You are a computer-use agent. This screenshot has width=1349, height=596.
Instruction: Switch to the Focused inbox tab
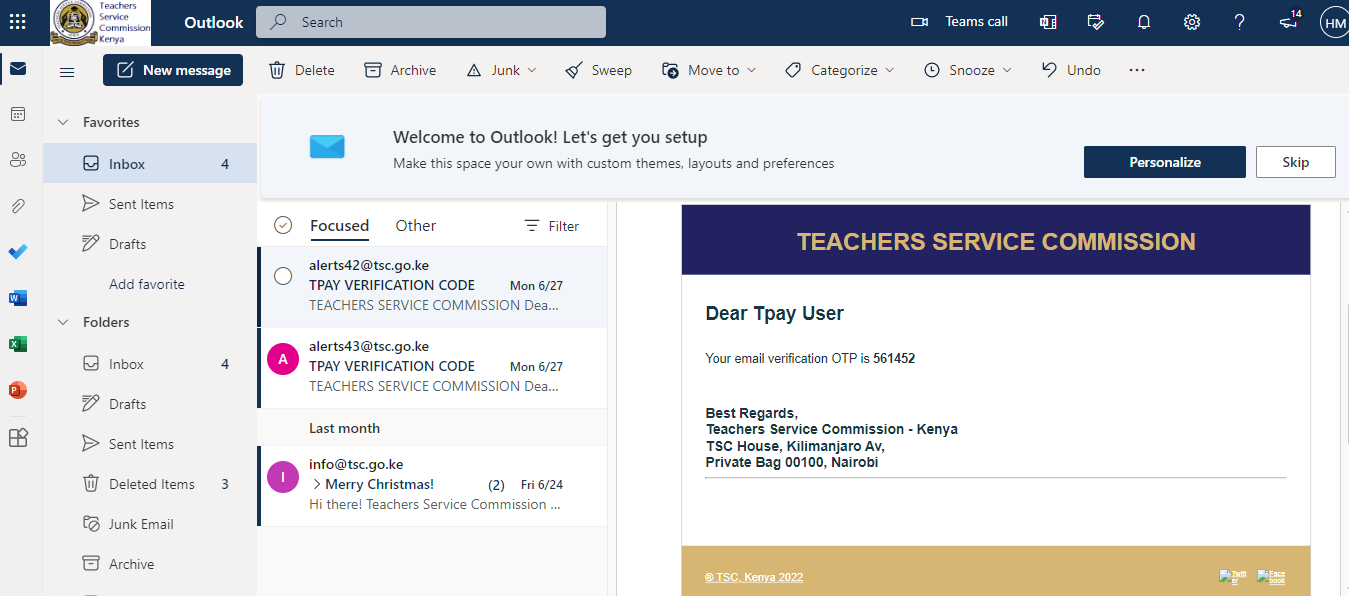pyautogui.click(x=339, y=226)
